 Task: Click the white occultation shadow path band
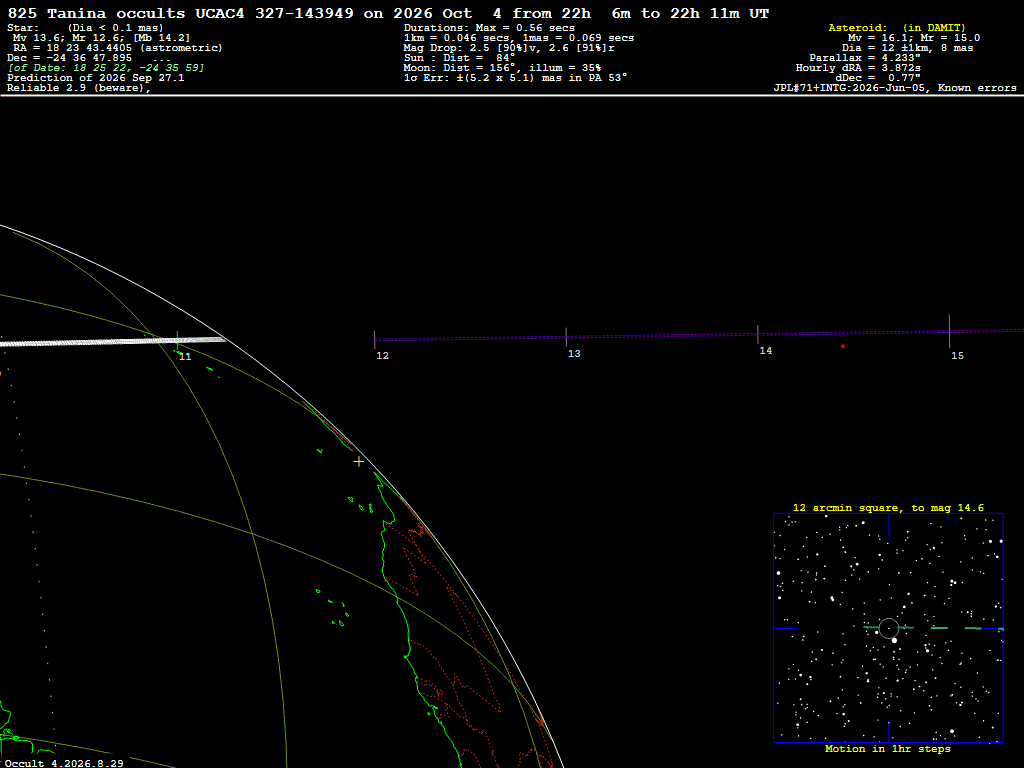112,341
